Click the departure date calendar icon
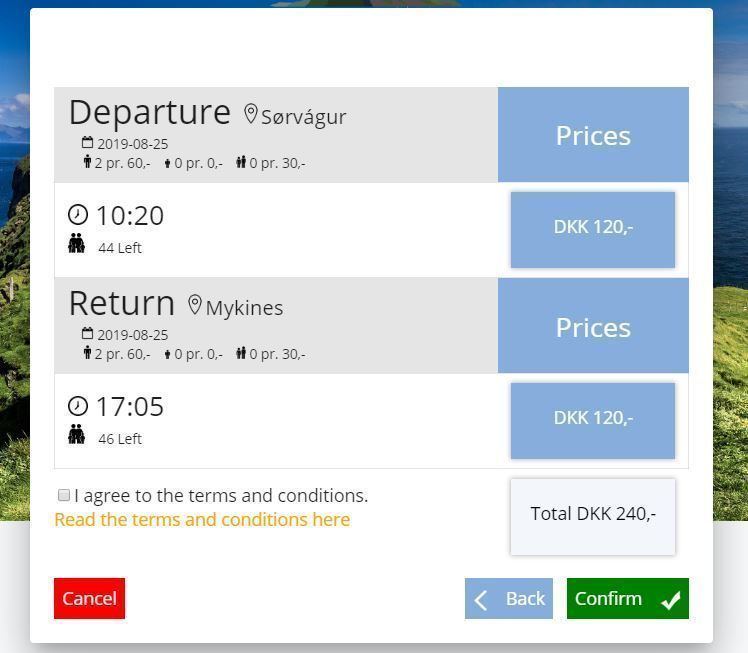 87,142
